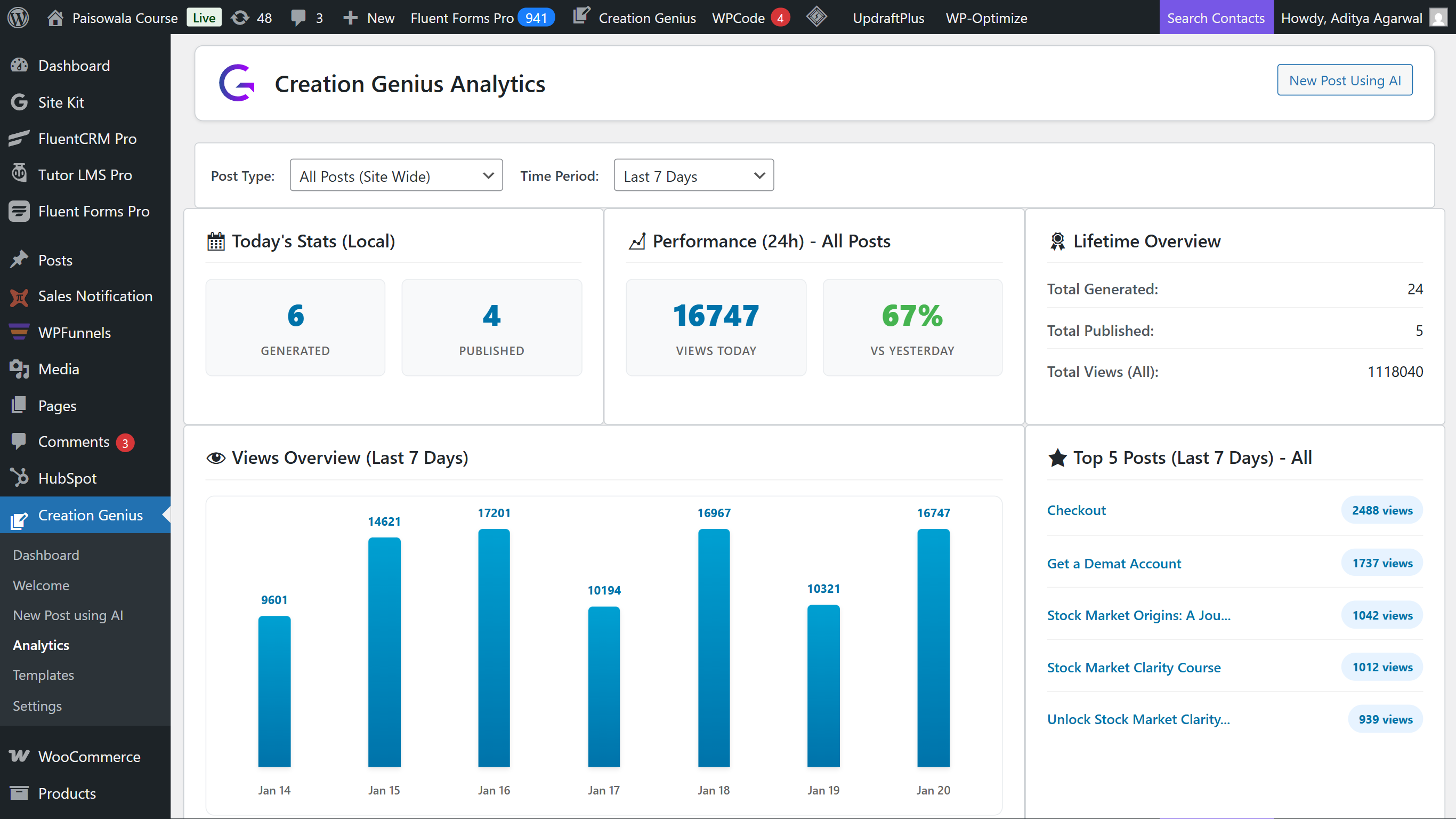Open the Post Type dropdown
Screen dimensions: 1456x819
(395, 175)
